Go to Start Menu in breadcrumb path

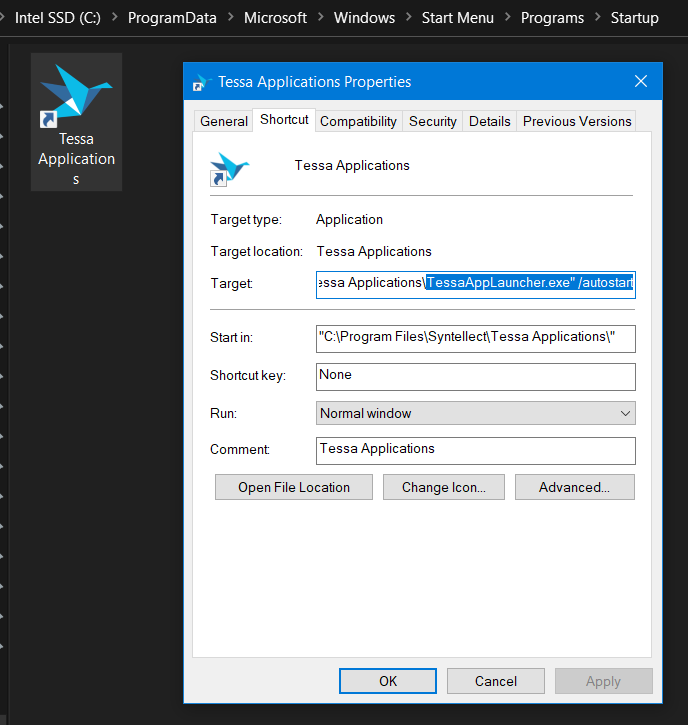pyautogui.click(x=458, y=18)
